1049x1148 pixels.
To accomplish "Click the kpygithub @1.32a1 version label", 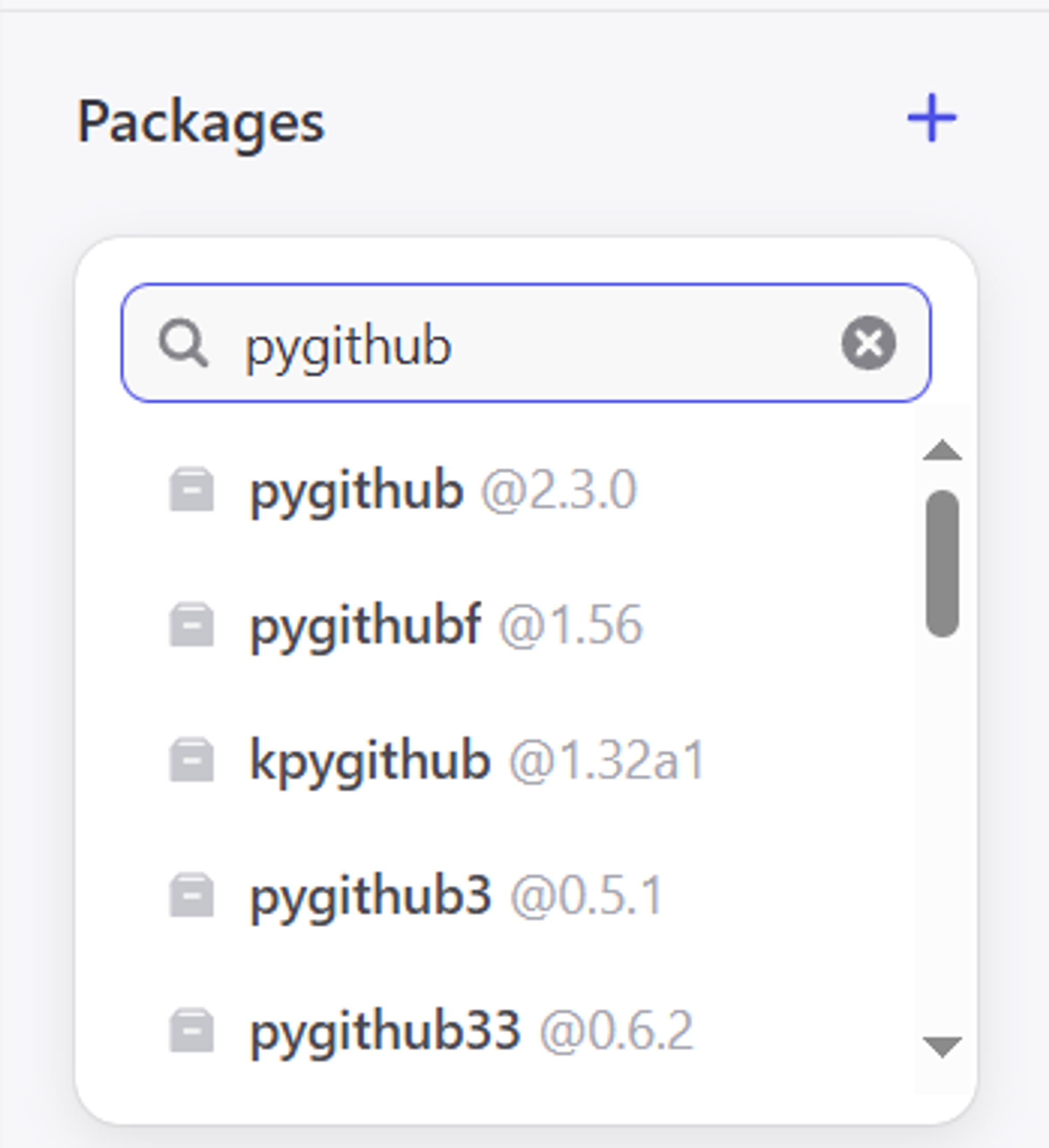I will [x=608, y=761].
